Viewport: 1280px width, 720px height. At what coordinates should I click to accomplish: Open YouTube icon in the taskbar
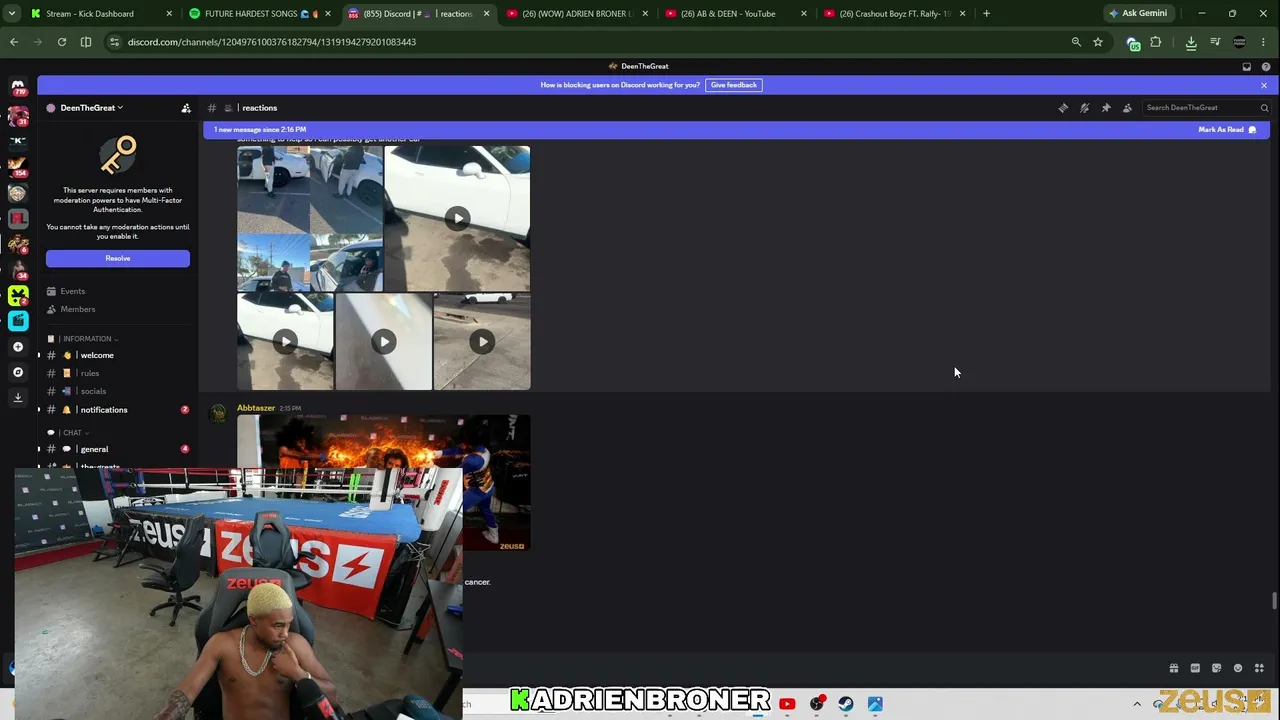[787, 704]
